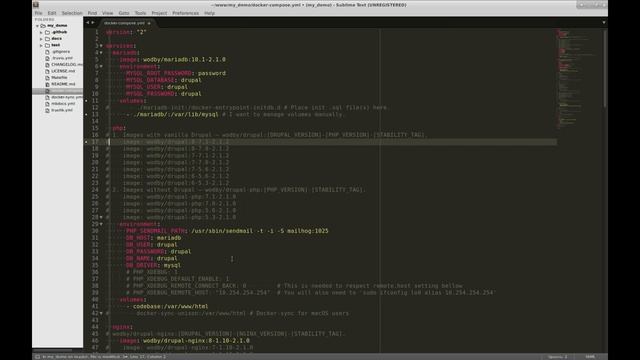Open the Tools menu
The image size is (640, 360).
(140, 13)
